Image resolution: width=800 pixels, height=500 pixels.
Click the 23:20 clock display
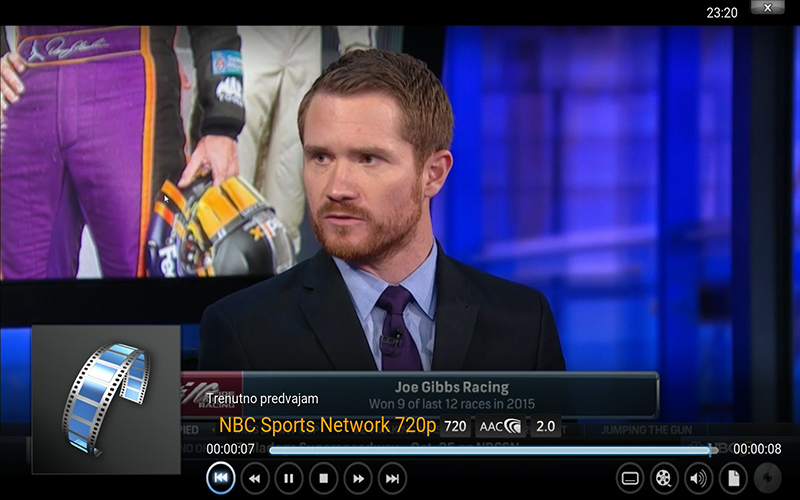click(x=721, y=12)
